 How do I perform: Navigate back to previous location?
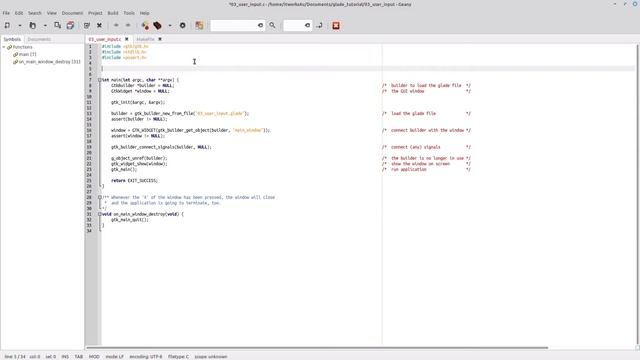[116, 25]
